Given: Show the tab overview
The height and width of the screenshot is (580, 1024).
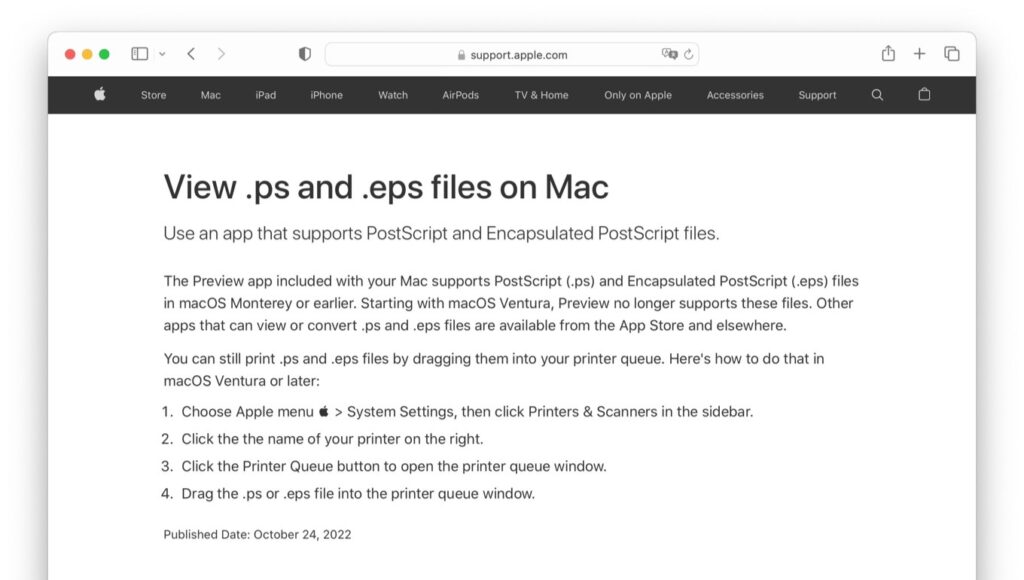Looking at the screenshot, I should [x=948, y=53].
